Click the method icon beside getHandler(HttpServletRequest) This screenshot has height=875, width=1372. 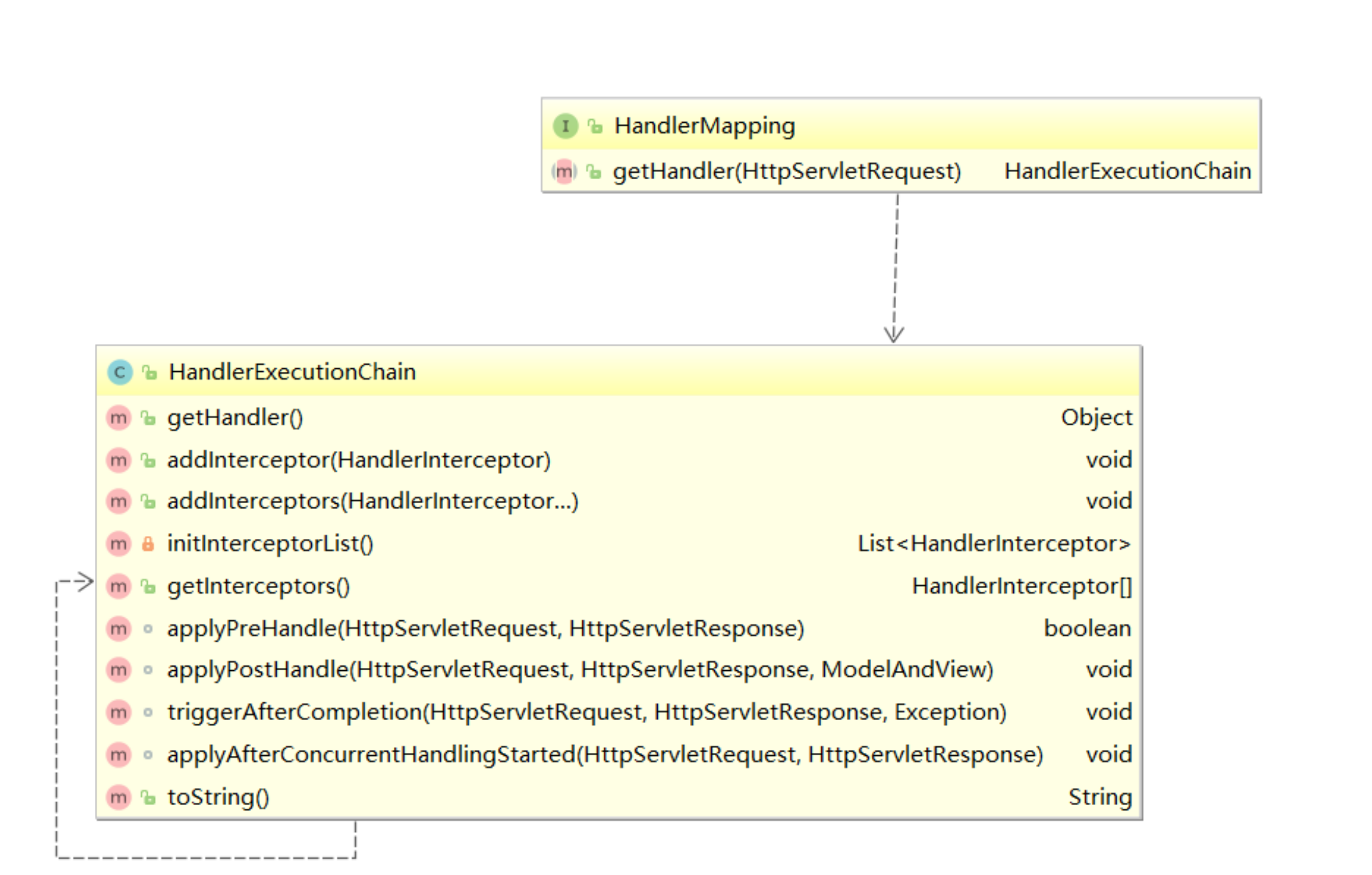[564, 171]
